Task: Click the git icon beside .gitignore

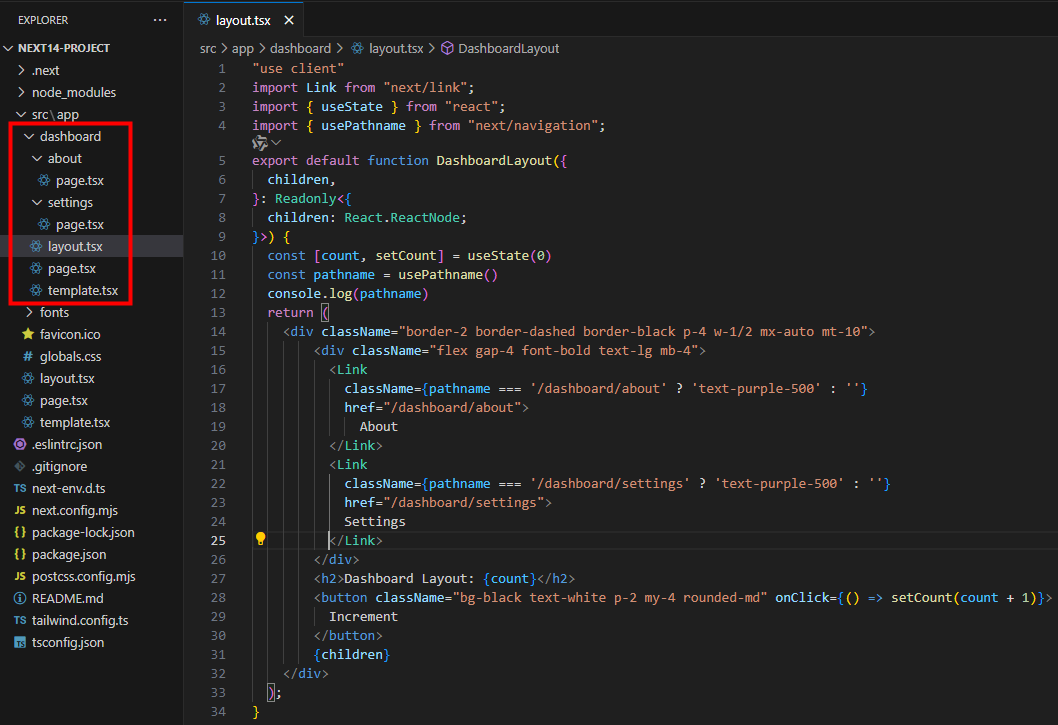Action: click(20, 466)
